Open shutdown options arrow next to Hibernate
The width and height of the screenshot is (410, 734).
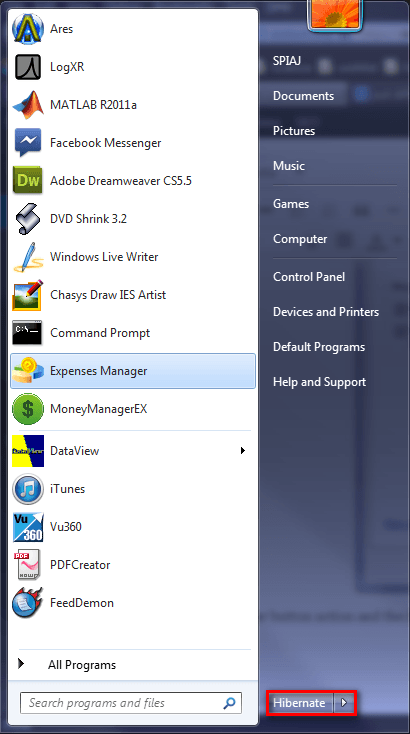point(344,703)
